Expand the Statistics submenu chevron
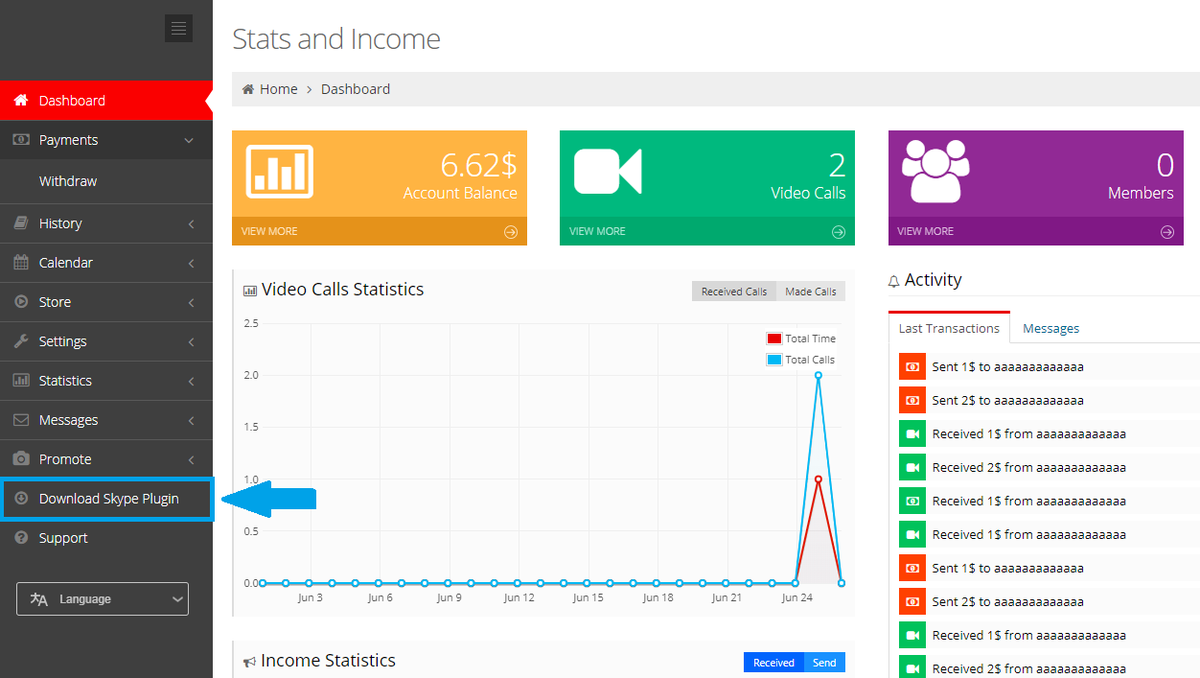 pos(191,381)
